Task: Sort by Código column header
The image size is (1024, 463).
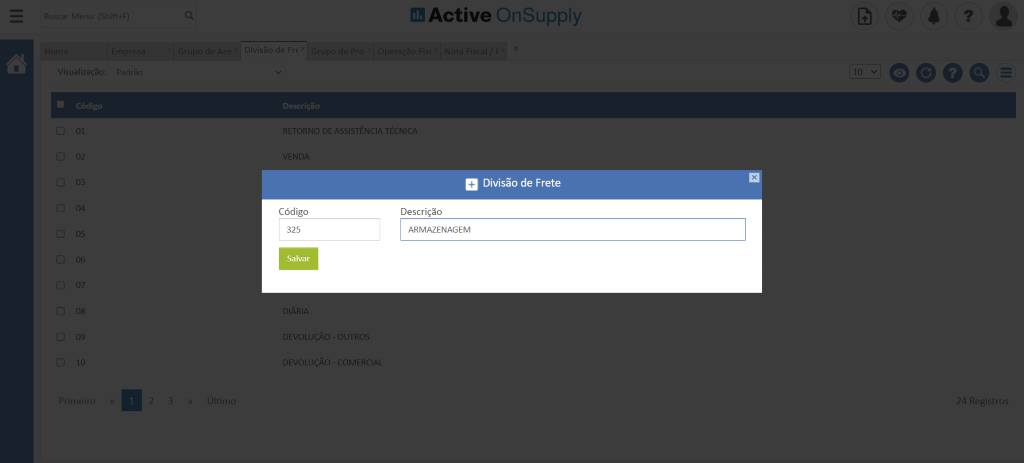Action: coord(89,105)
